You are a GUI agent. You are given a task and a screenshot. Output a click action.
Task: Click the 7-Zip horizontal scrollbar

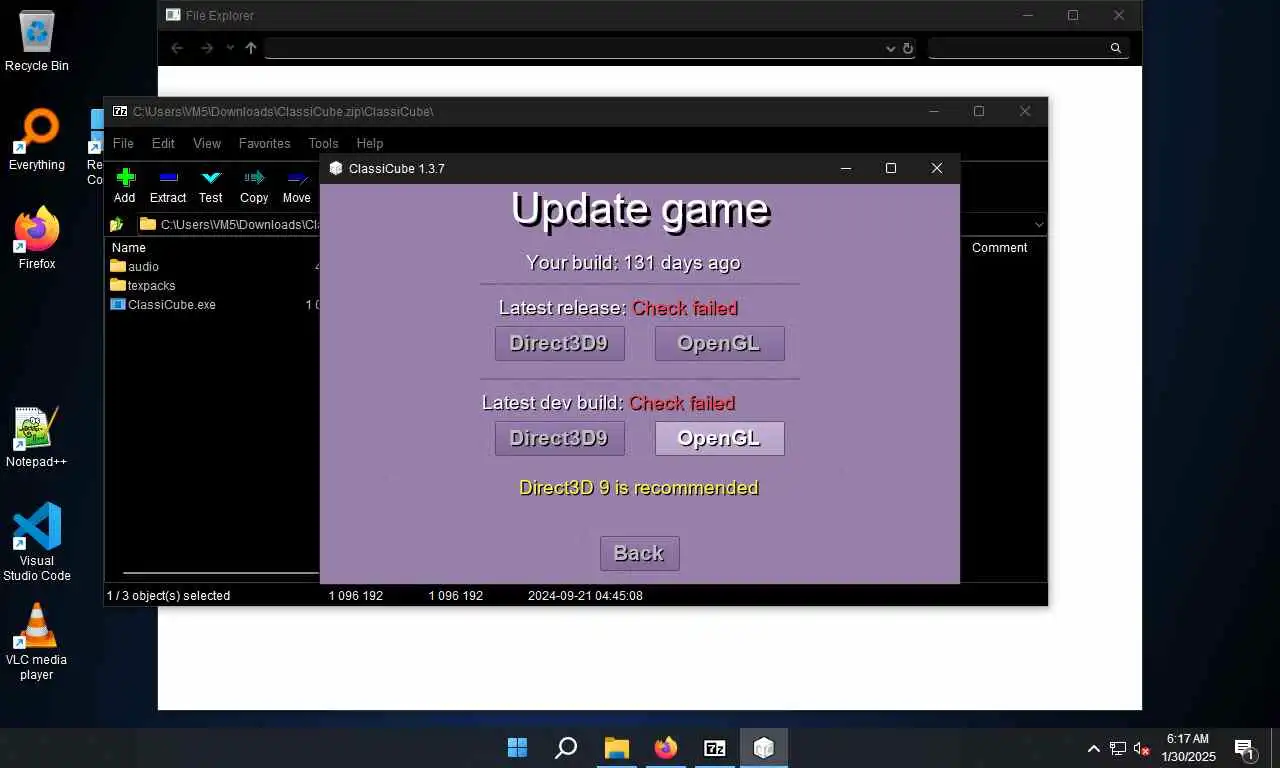click(220, 573)
